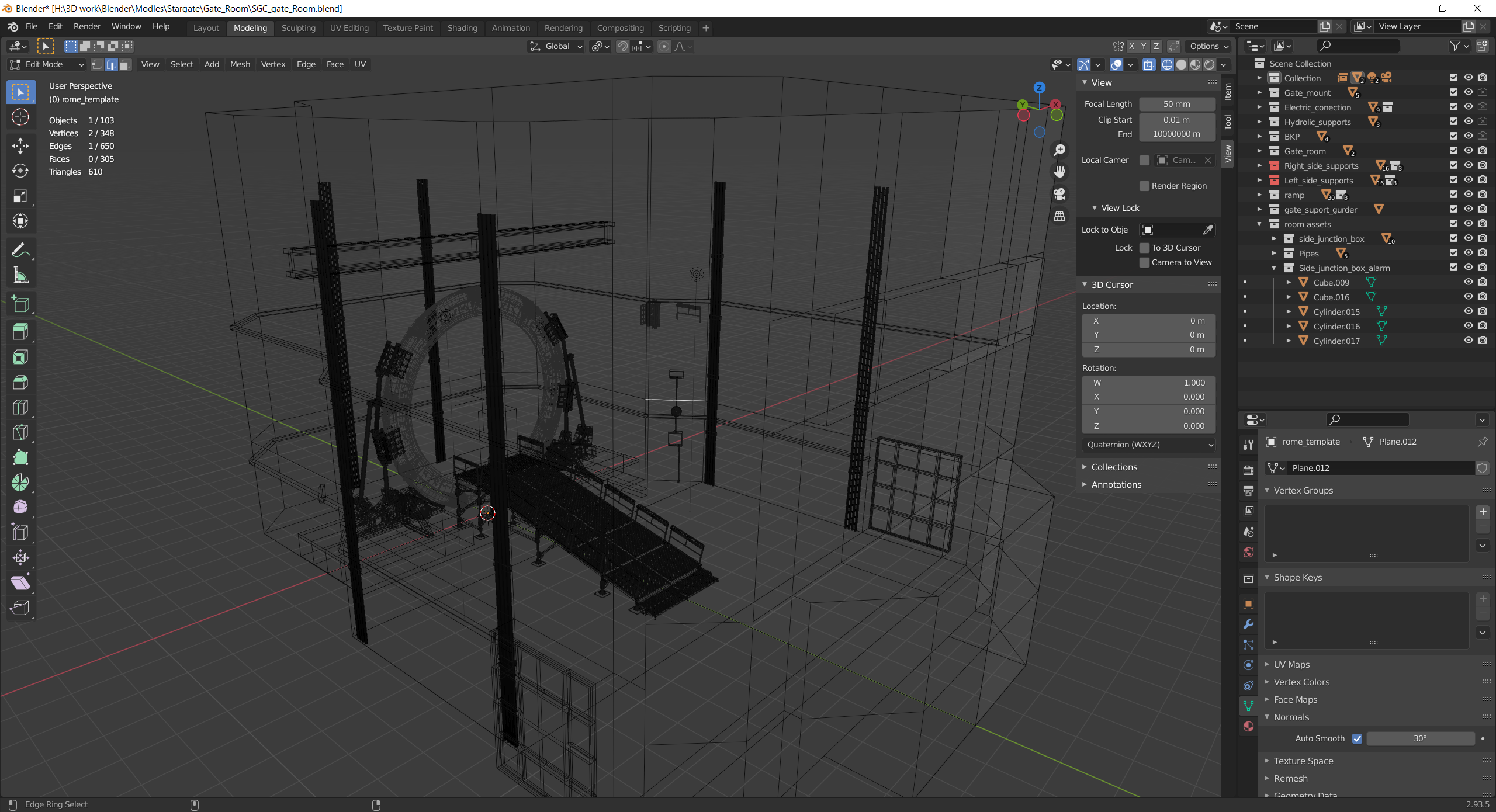Viewport: 1496px width, 812px height.
Task: Activate the Poly Build tool
Action: [20, 457]
